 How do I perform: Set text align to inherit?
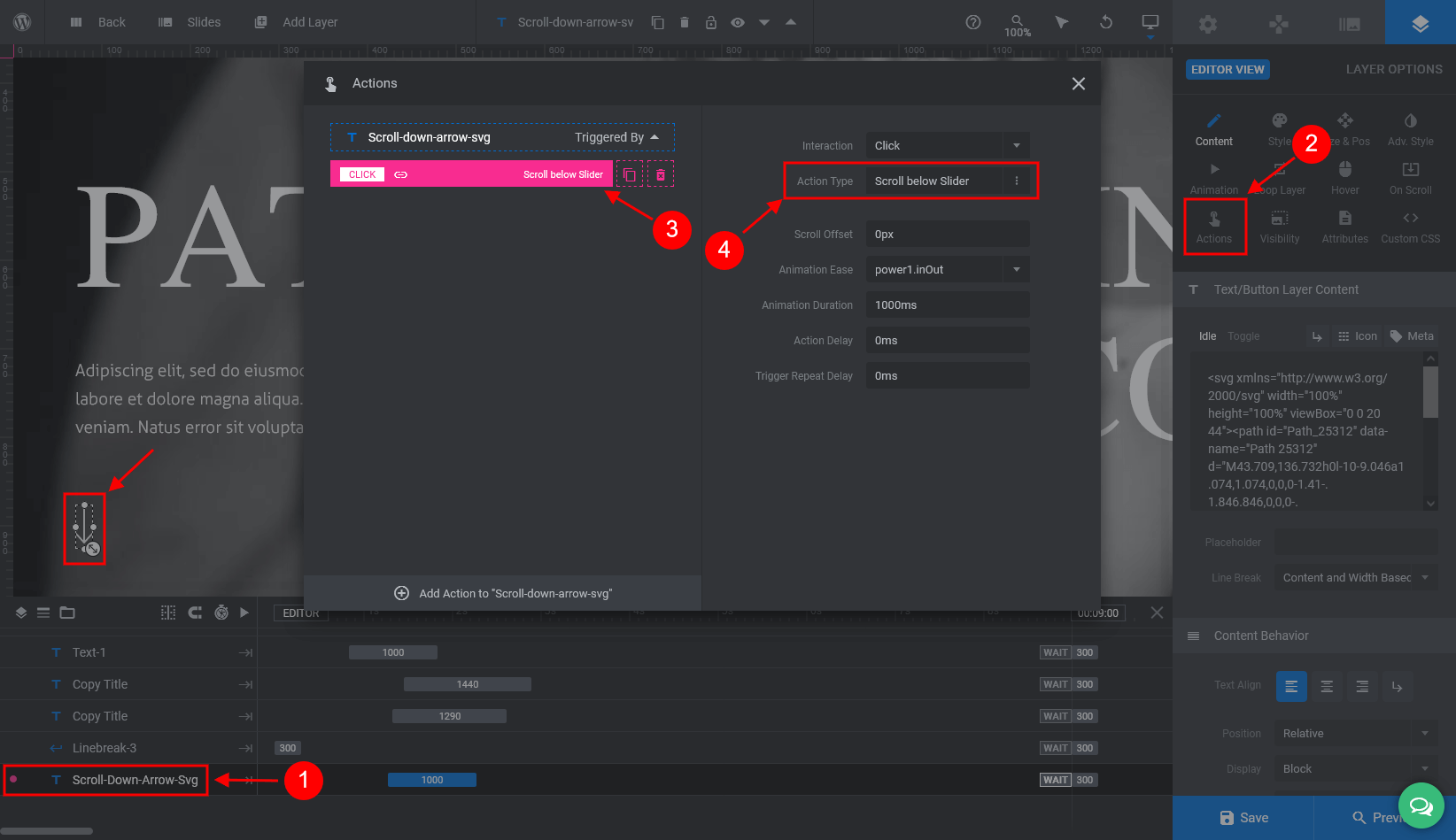(x=1398, y=686)
